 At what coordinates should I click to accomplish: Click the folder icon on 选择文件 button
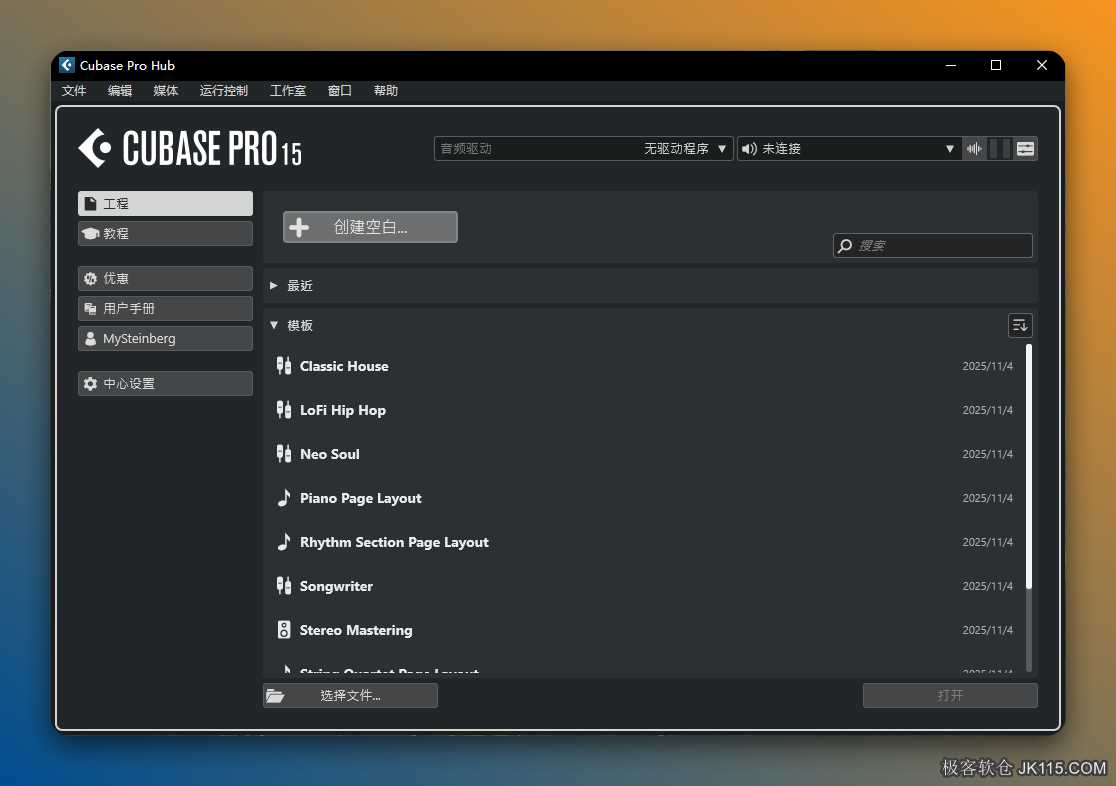click(275, 696)
